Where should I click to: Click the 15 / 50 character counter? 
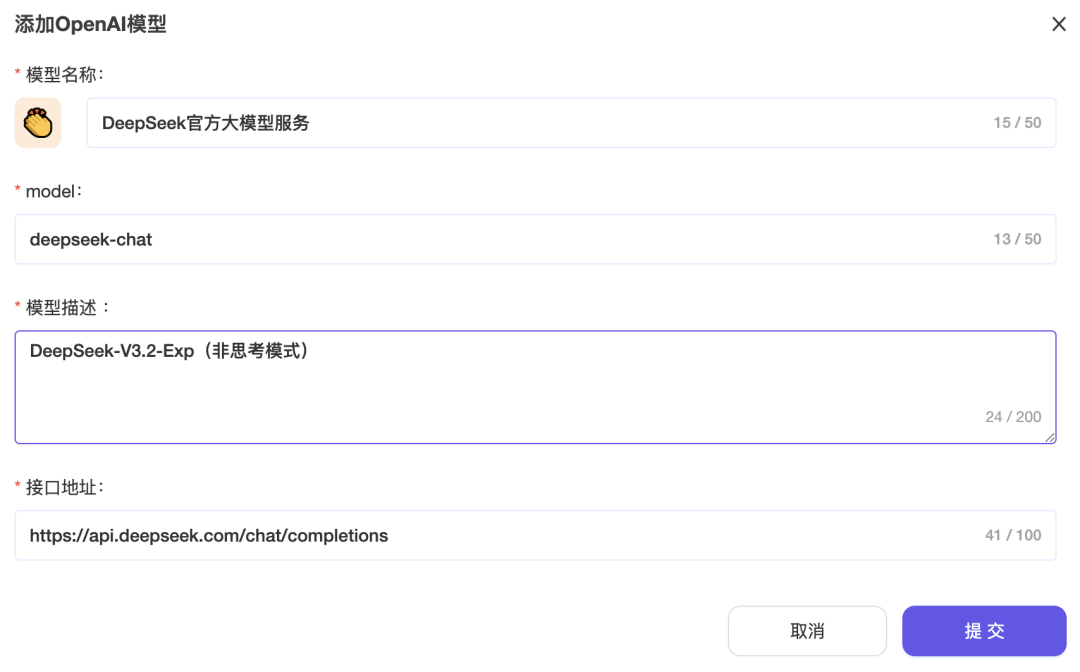pyautogui.click(x=1017, y=123)
